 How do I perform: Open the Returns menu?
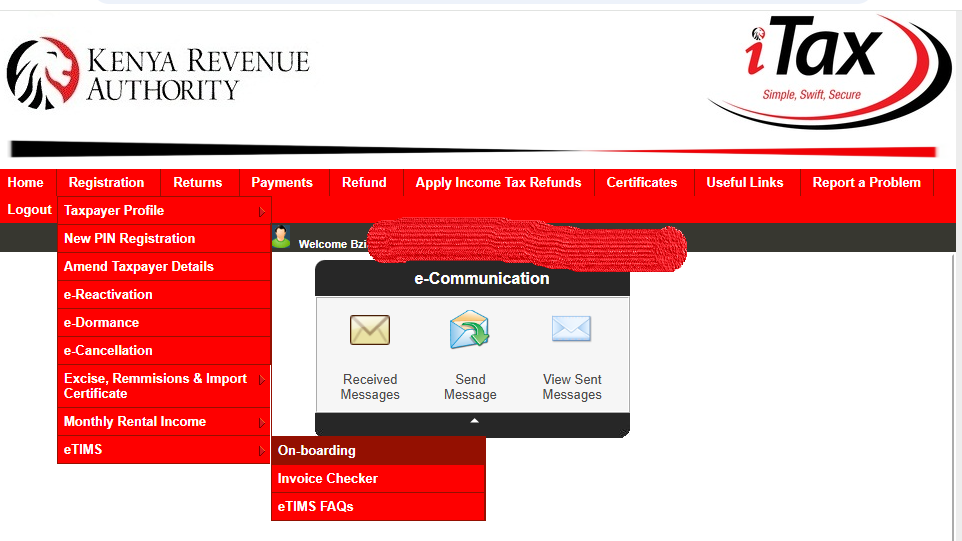[198, 183]
